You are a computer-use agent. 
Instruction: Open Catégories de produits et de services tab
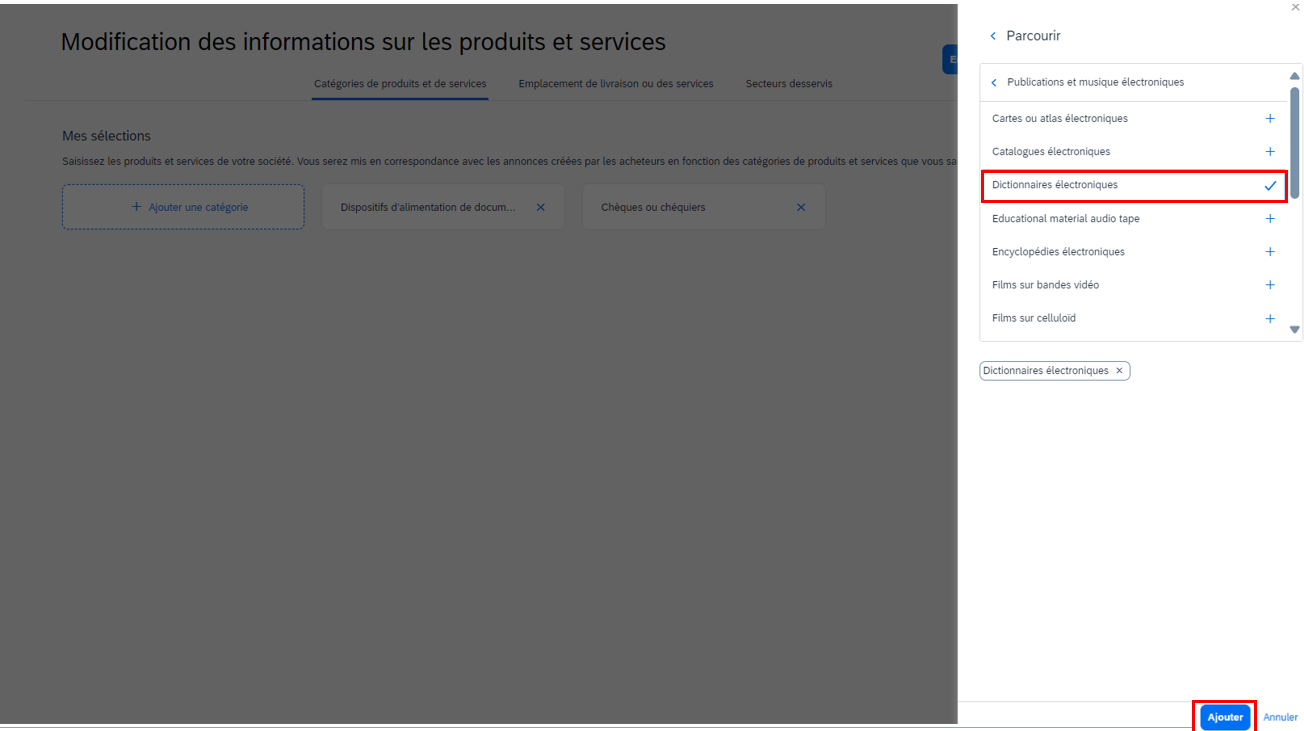[x=400, y=84]
